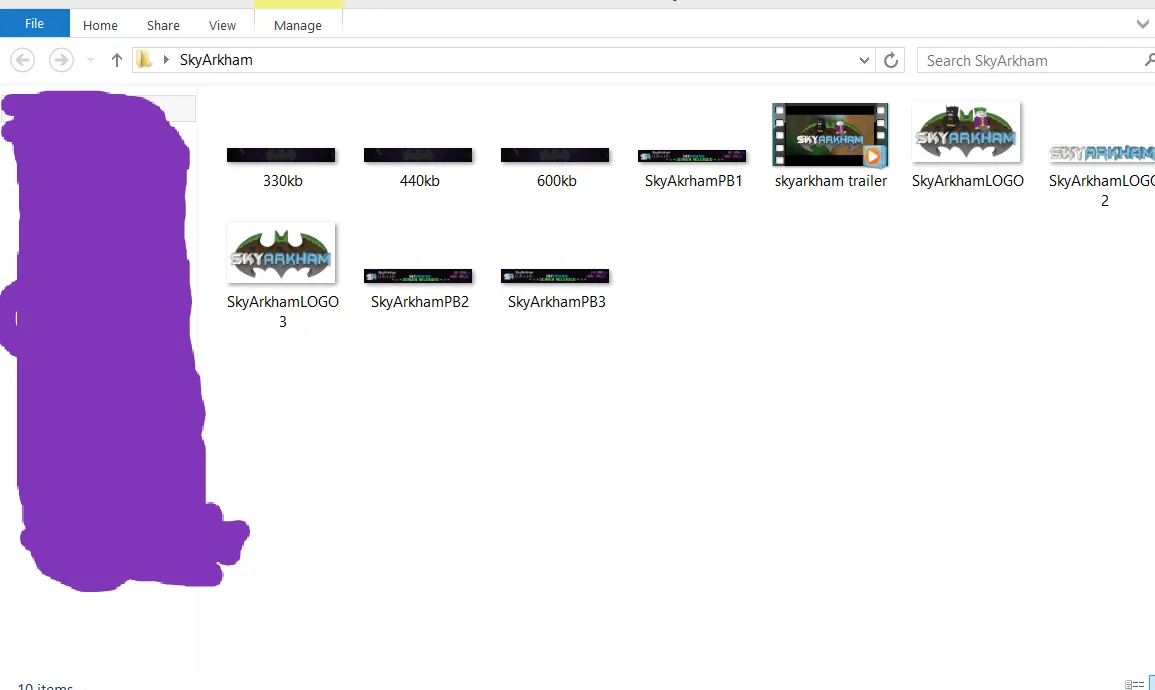Image resolution: width=1155 pixels, height=690 pixels.
Task: Click the SkyArkhamLOGO 3 file name
Action: coord(283,311)
